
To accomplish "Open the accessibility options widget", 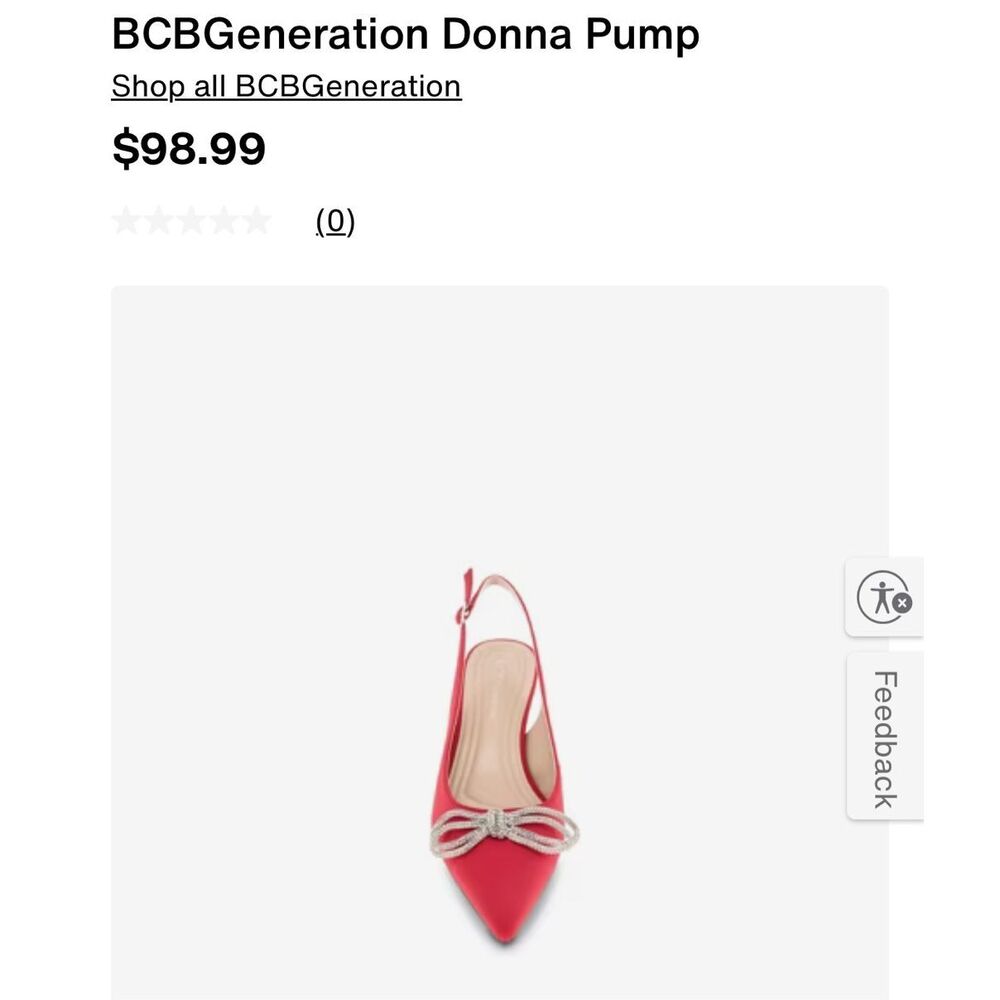I will [884, 598].
